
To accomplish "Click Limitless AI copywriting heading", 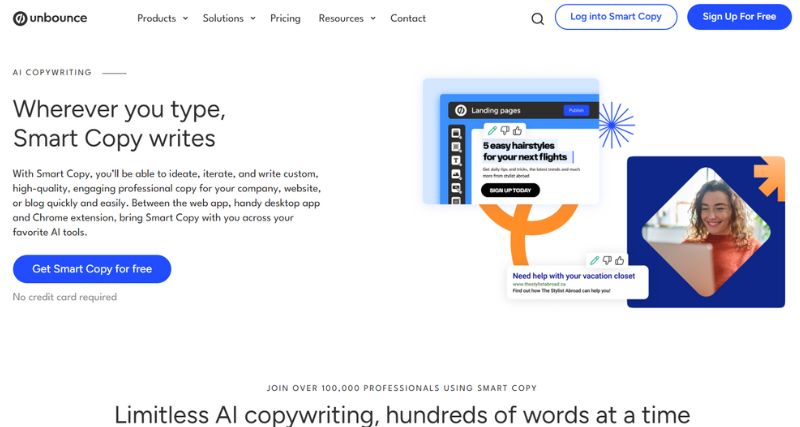I will (x=402, y=415).
